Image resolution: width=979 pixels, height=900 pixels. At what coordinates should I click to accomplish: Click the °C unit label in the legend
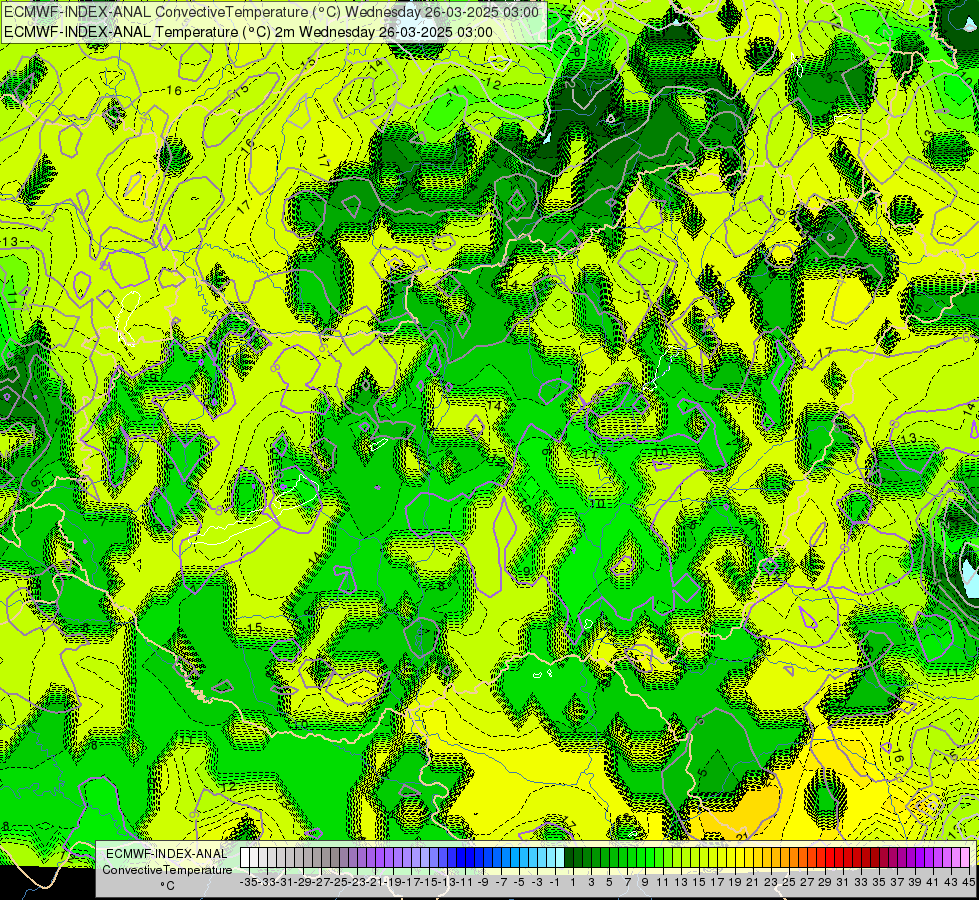(167, 886)
